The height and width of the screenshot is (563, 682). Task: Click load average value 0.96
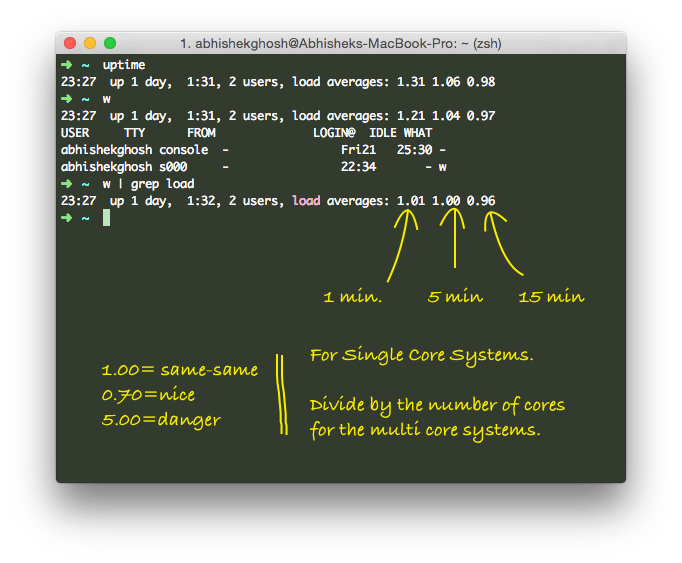click(x=481, y=201)
